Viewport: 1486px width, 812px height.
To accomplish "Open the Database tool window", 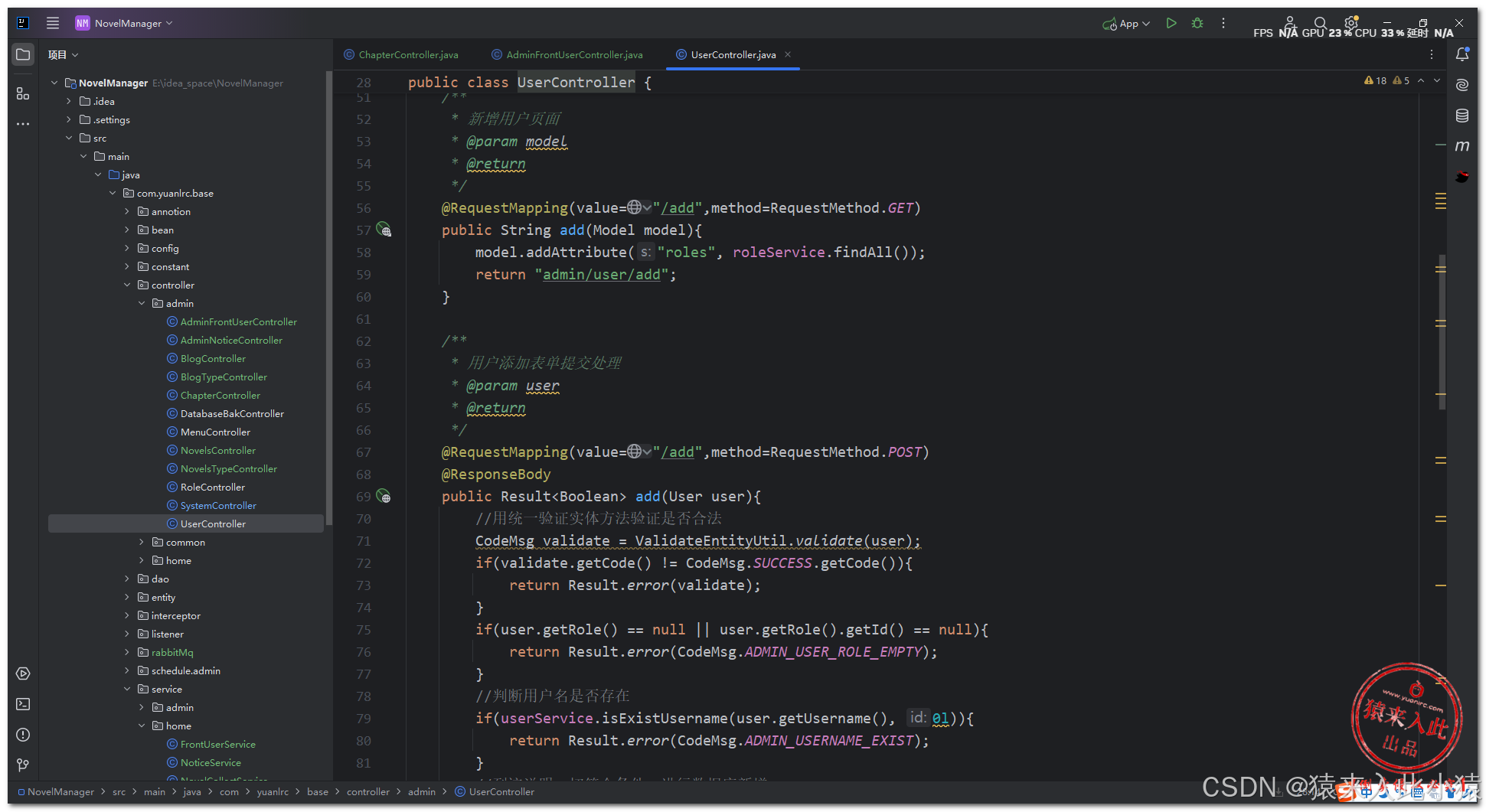I will coord(1462,116).
